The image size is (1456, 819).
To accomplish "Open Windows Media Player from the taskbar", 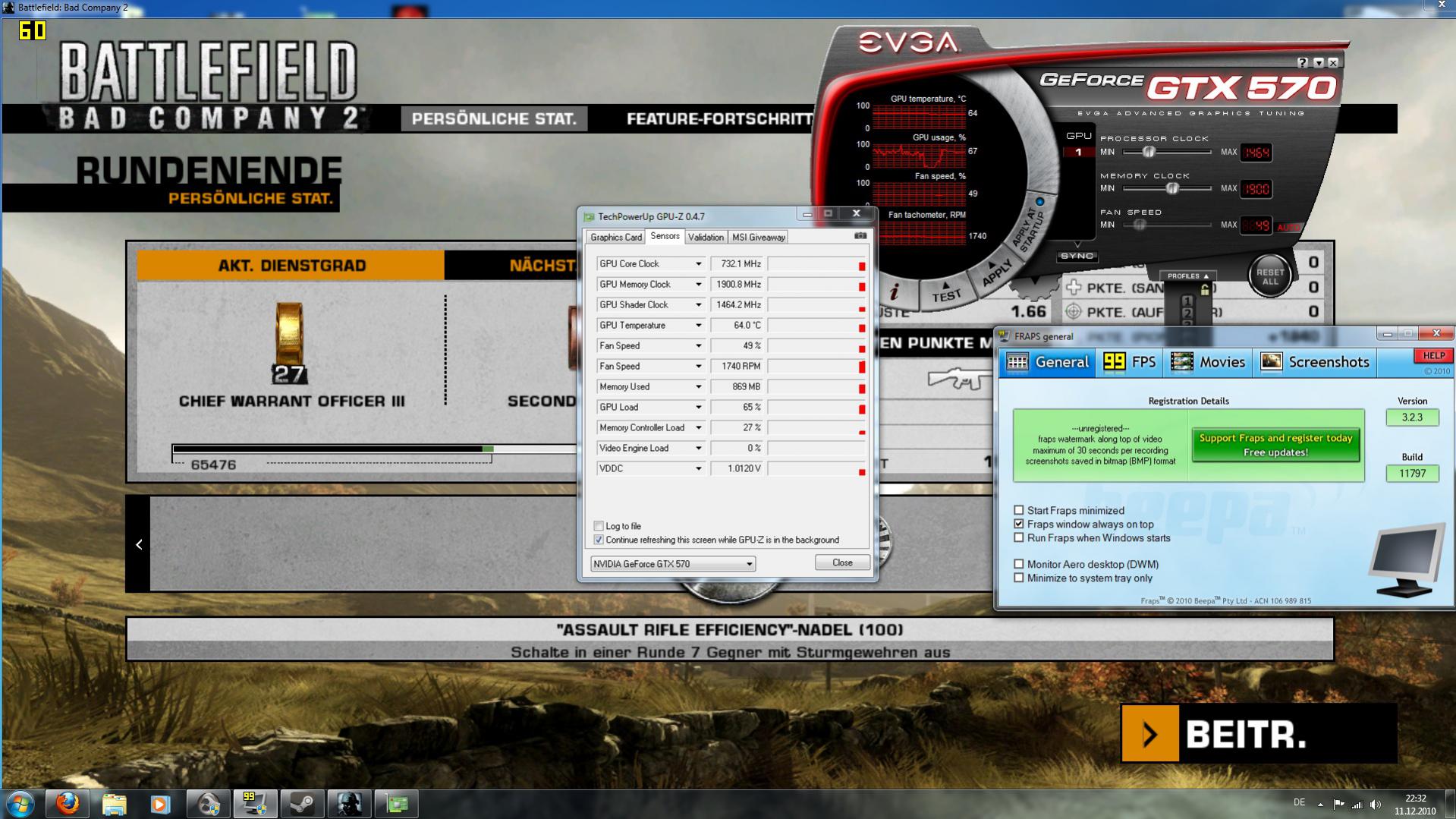I will coord(160,804).
